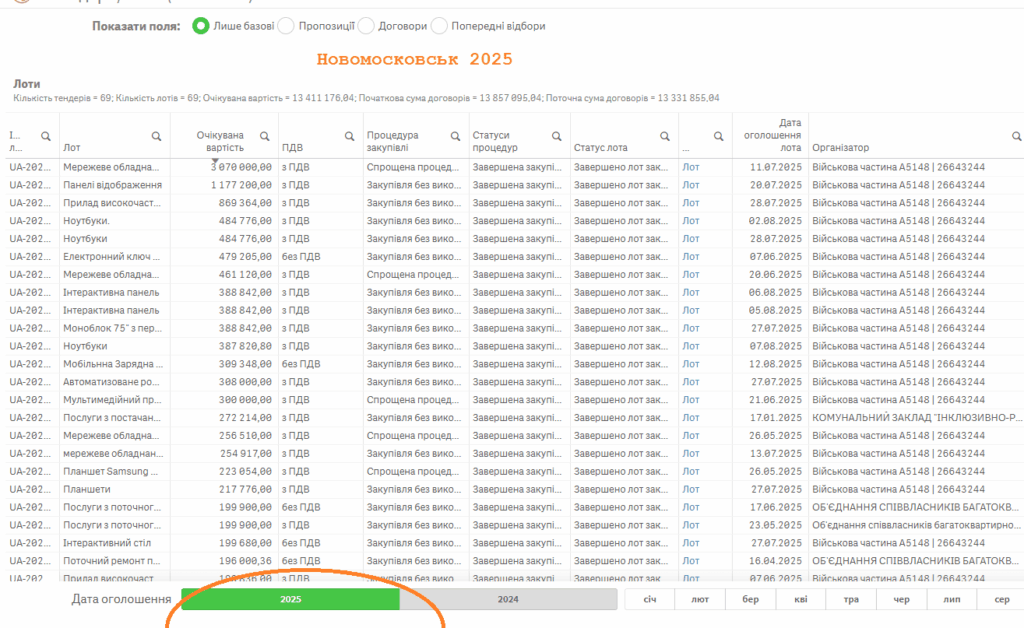Select year 2024 in date filter
The width and height of the screenshot is (1024, 628).
pyautogui.click(x=508, y=600)
